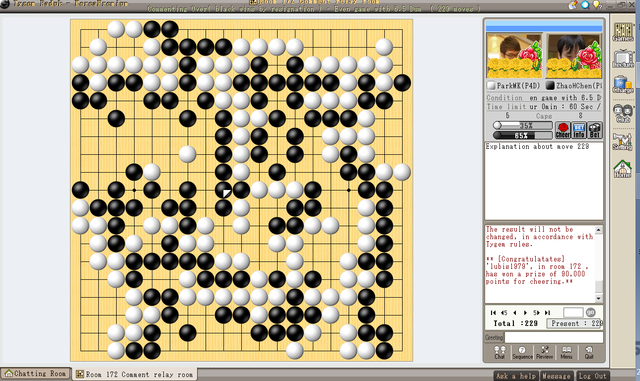Screen dimensions: 640x381
Task: Open ZhaoHChen player avatar photo
Action: pos(573,56)
